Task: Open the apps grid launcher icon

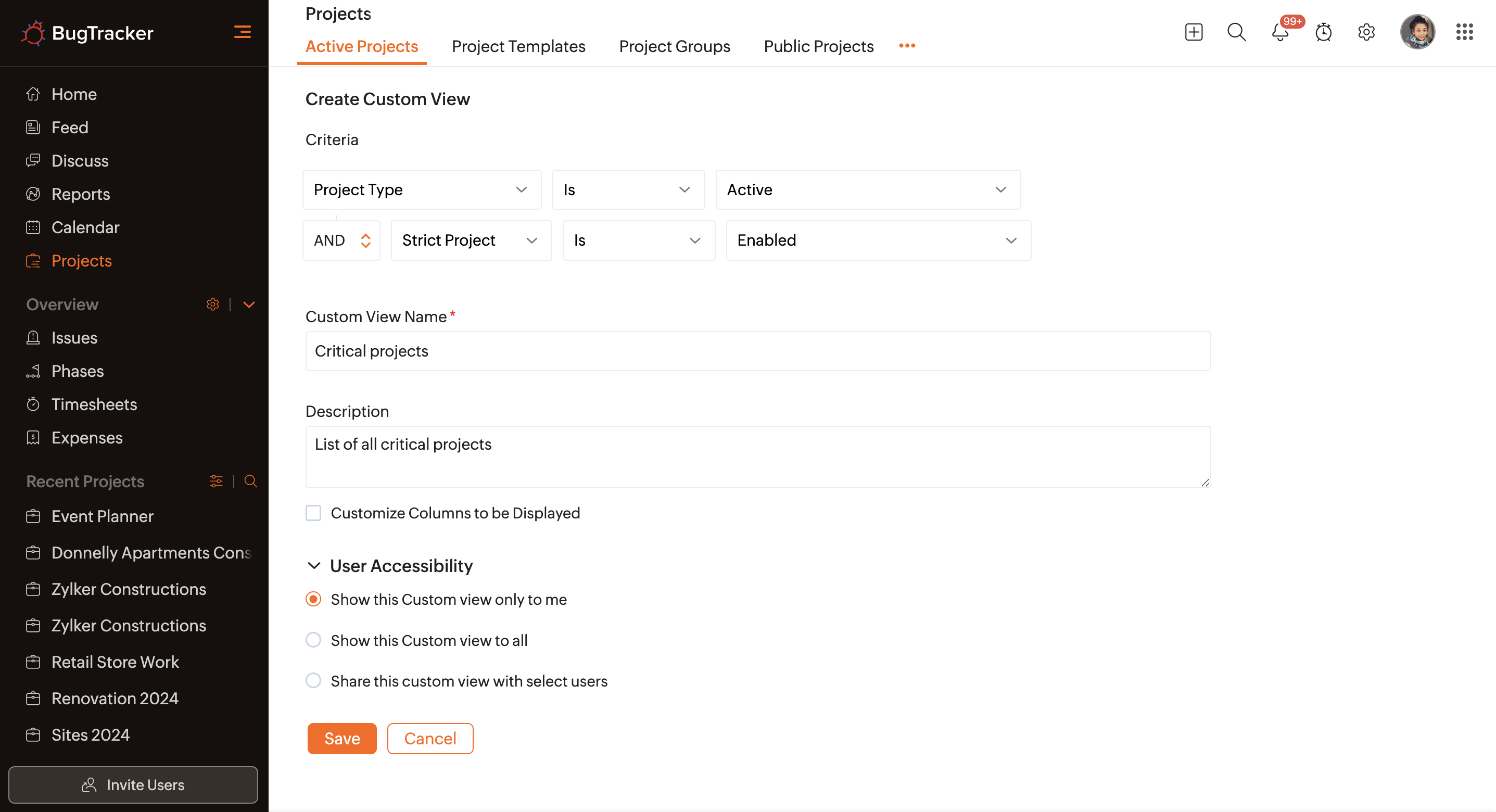Action: [x=1464, y=32]
